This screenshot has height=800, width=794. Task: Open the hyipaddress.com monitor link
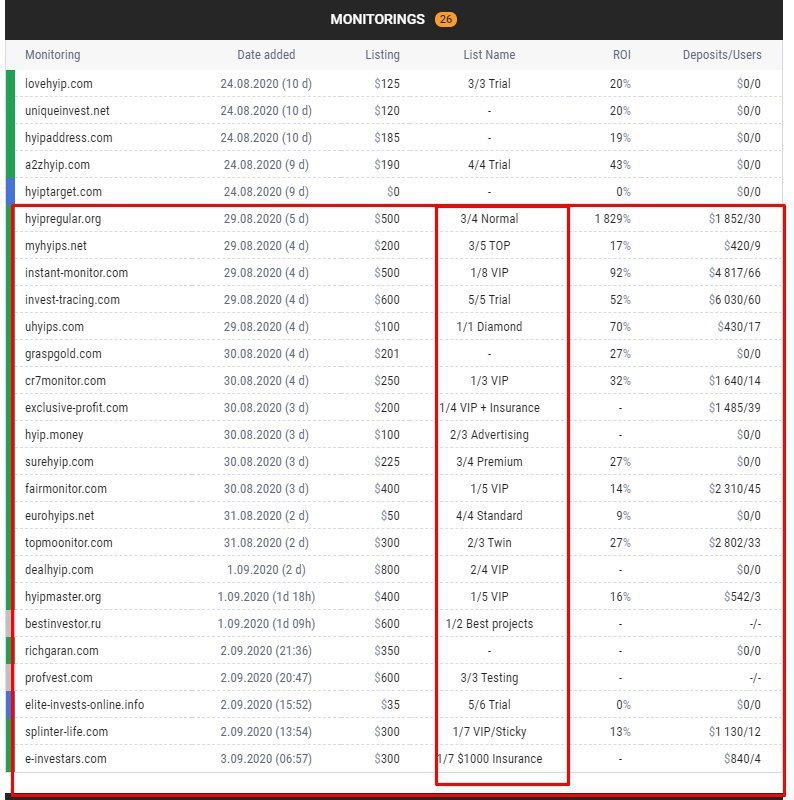pyautogui.click(x=68, y=138)
